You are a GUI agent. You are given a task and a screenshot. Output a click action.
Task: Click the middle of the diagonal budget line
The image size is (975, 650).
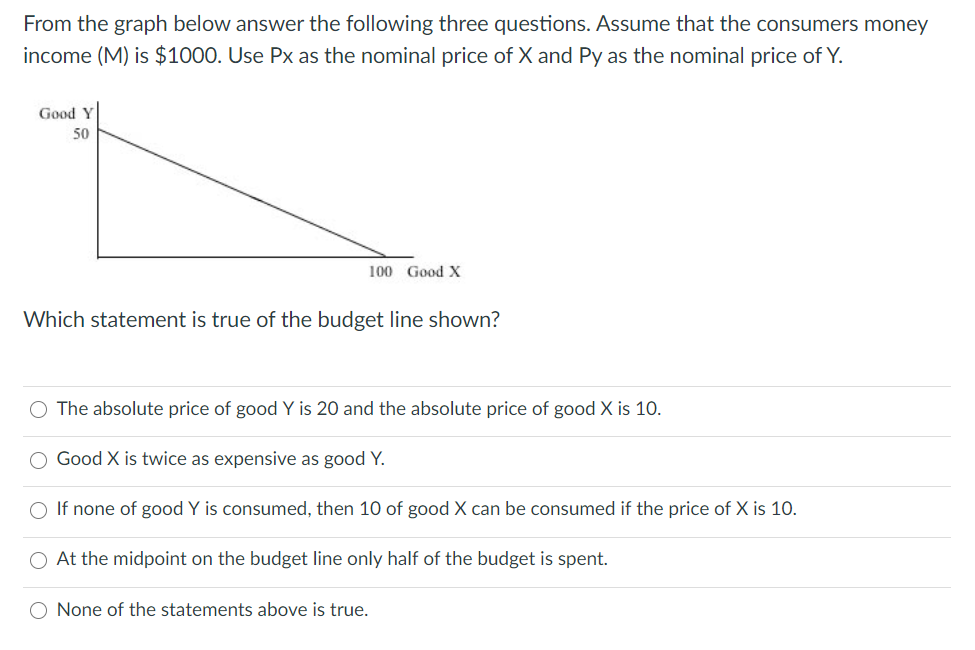pos(242,192)
